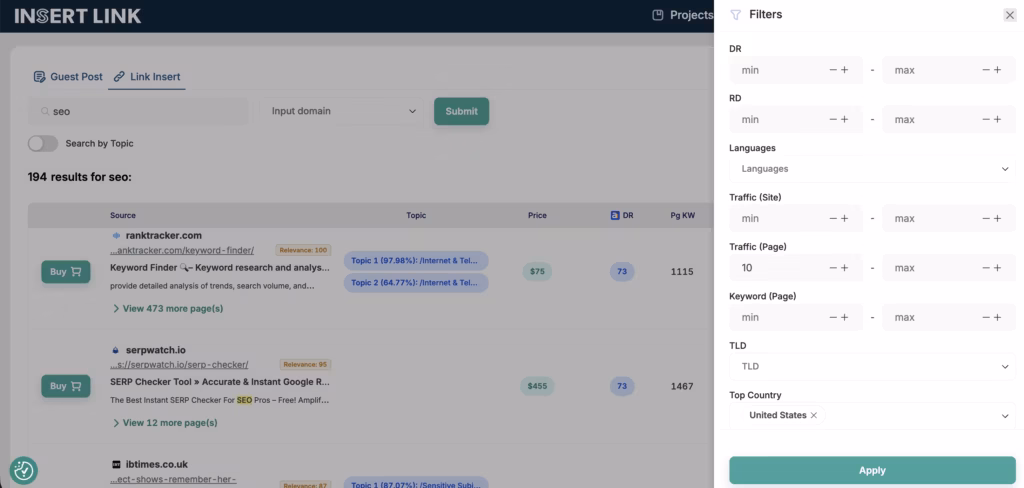
Task: Click the cookie preferences icon
Action: [23, 470]
